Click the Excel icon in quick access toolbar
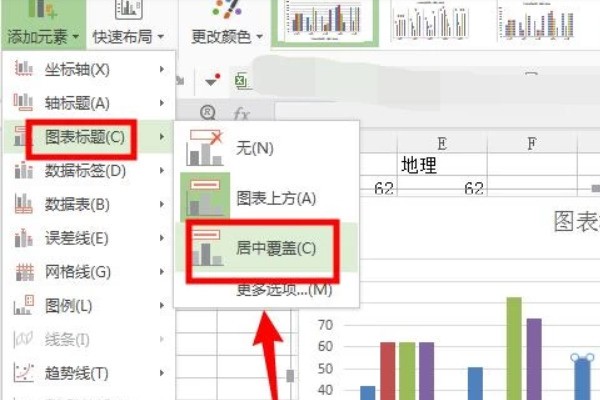This screenshot has width=600, height=400. [241, 81]
